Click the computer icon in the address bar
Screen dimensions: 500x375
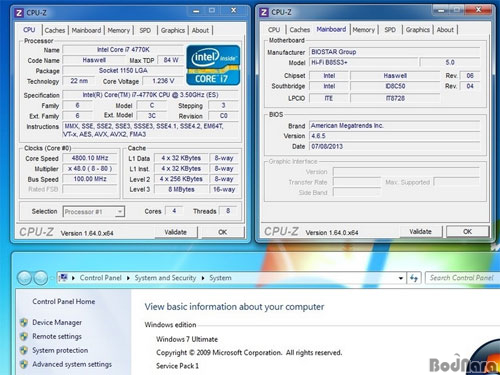(63, 278)
